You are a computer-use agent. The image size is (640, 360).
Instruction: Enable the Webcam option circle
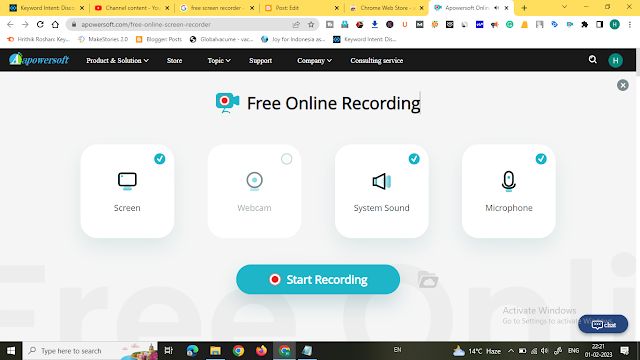287,159
